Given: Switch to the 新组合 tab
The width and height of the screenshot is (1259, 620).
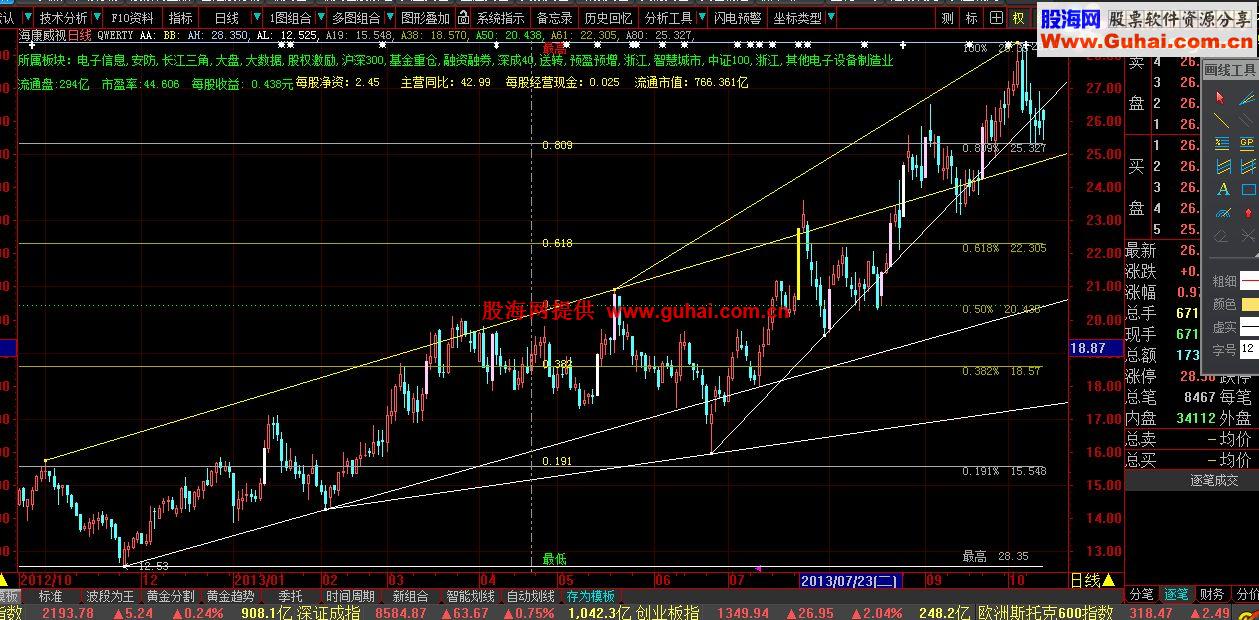Looking at the screenshot, I should 410,596.
